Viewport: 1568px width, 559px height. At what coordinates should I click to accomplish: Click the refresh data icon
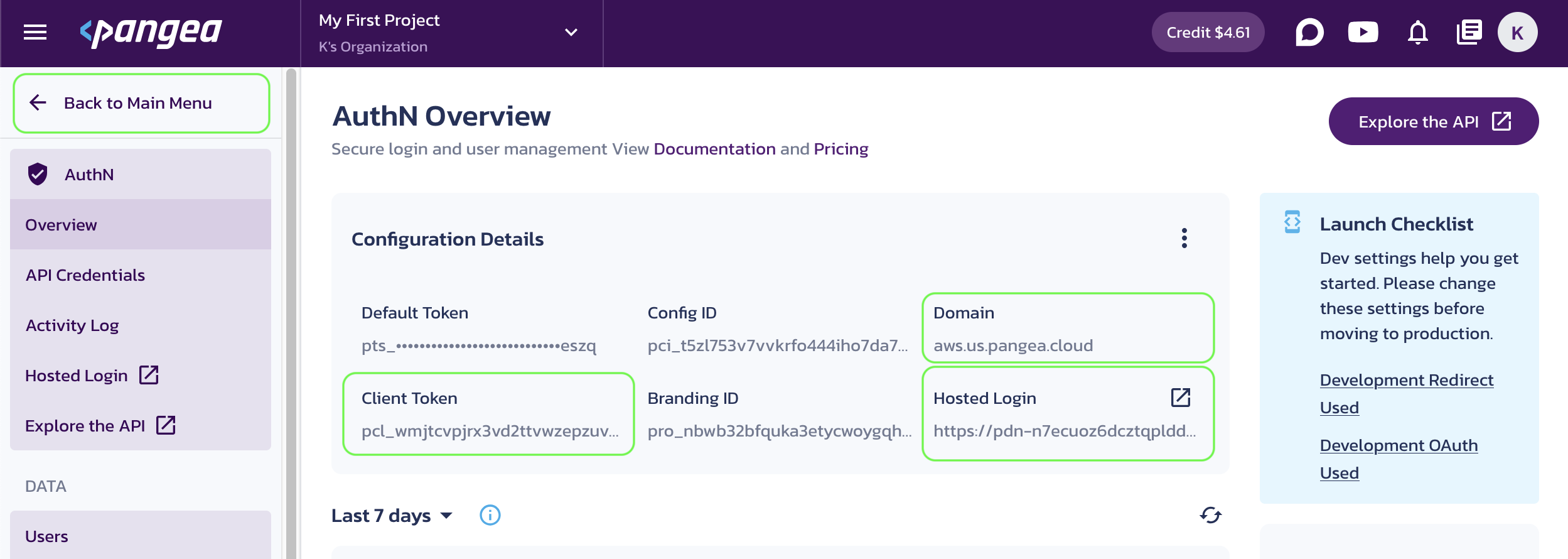click(1210, 516)
